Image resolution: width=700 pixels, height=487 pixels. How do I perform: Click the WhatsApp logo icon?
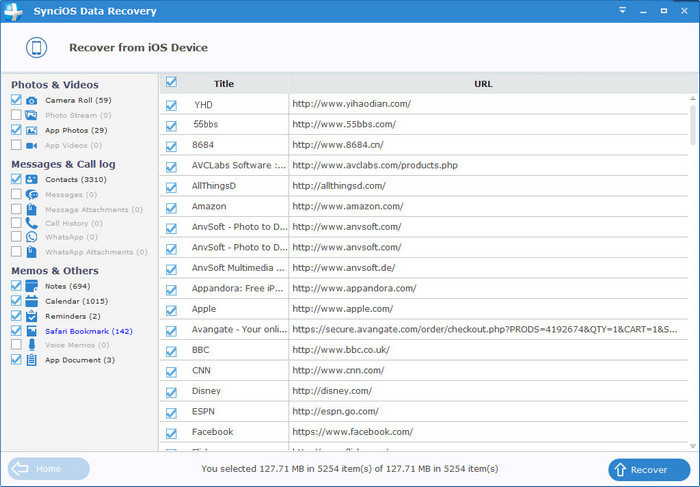tap(31, 237)
